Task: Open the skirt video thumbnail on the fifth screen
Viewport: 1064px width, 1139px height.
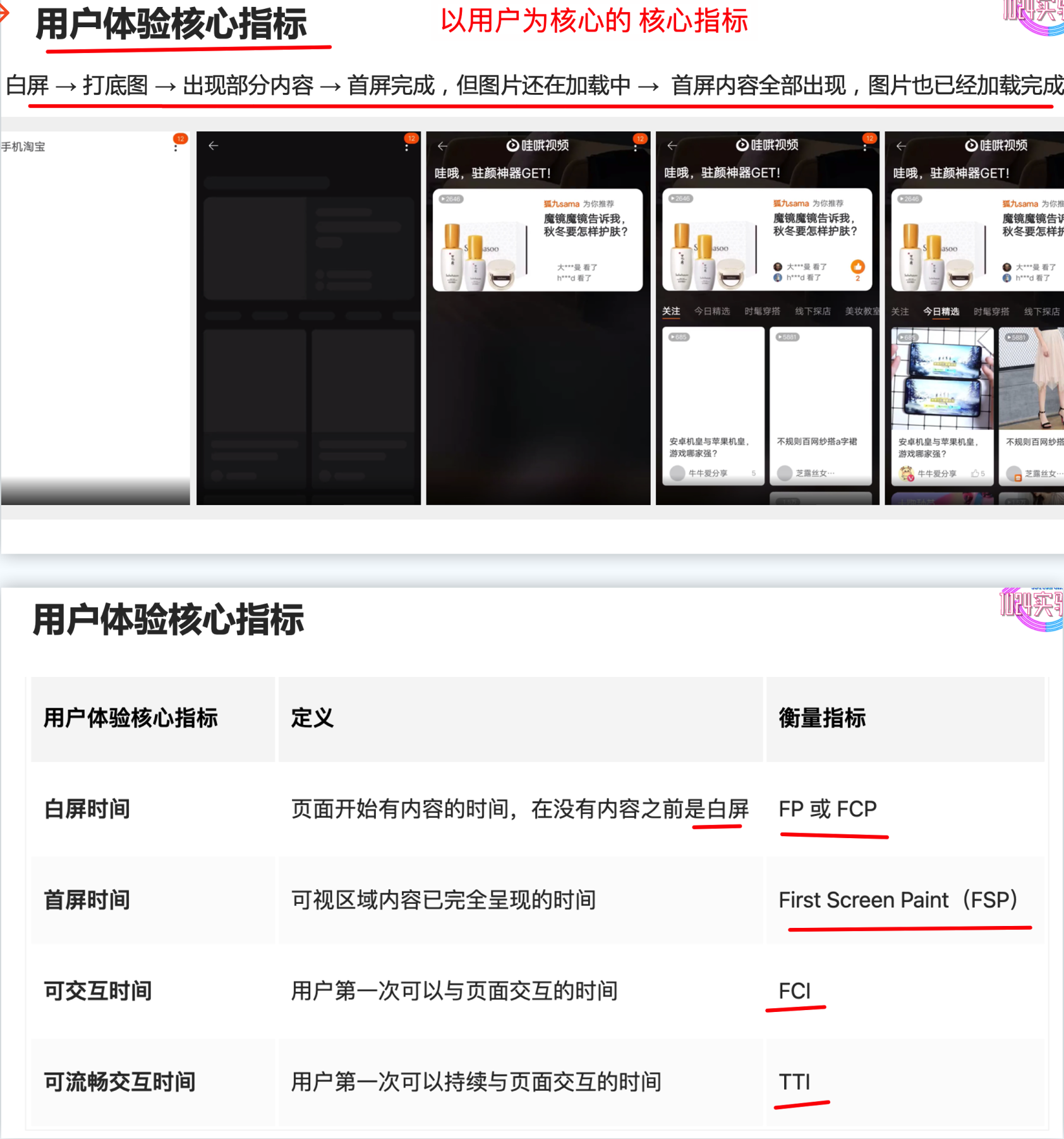Action: pyautogui.click(x=1031, y=379)
